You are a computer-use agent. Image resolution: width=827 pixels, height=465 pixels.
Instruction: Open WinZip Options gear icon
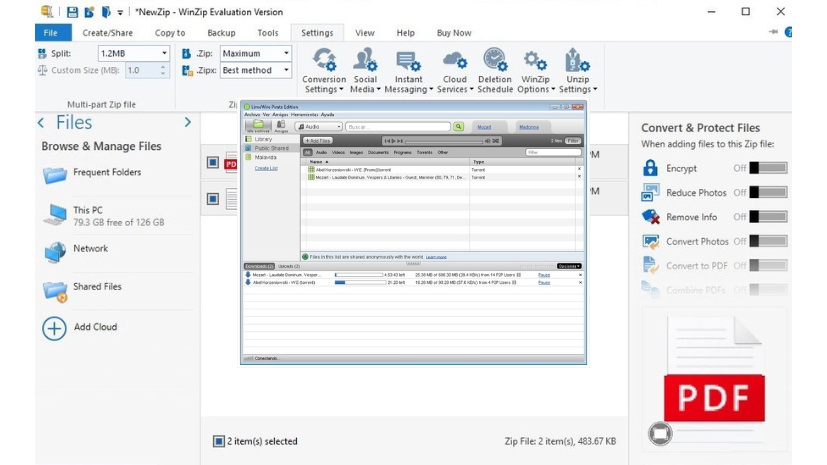(535, 62)
